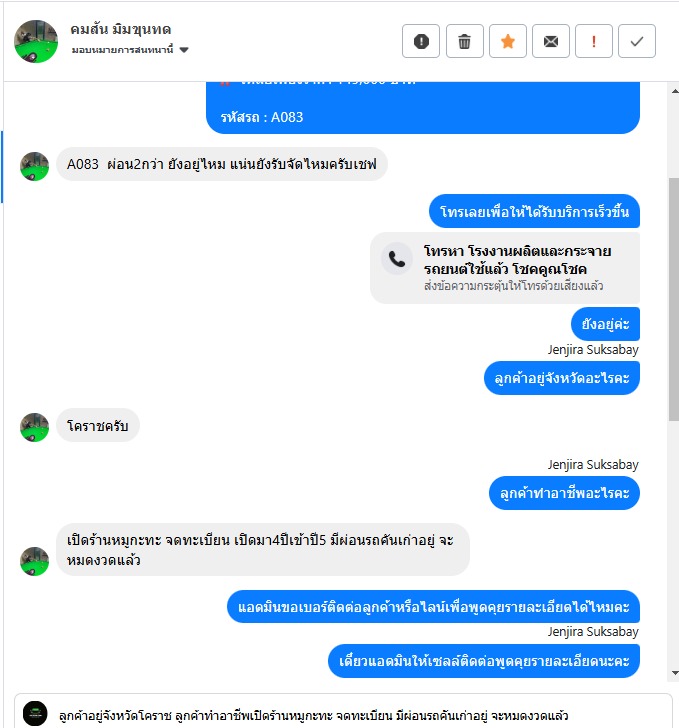Click the scrollbar up arrow
Viewport: 679px width, 728px height.
[674, 91]
